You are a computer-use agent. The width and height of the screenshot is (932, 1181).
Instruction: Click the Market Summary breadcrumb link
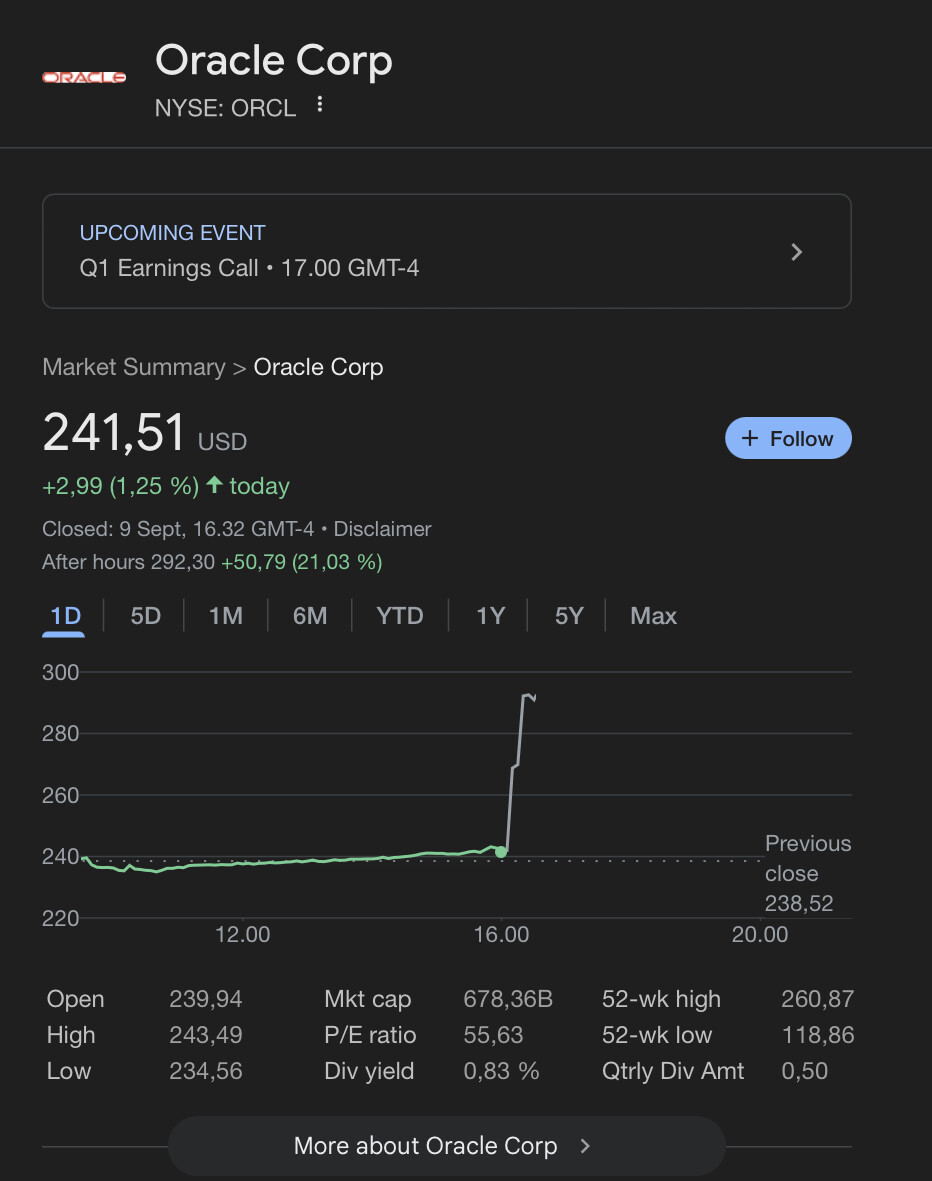click(134, 367)
